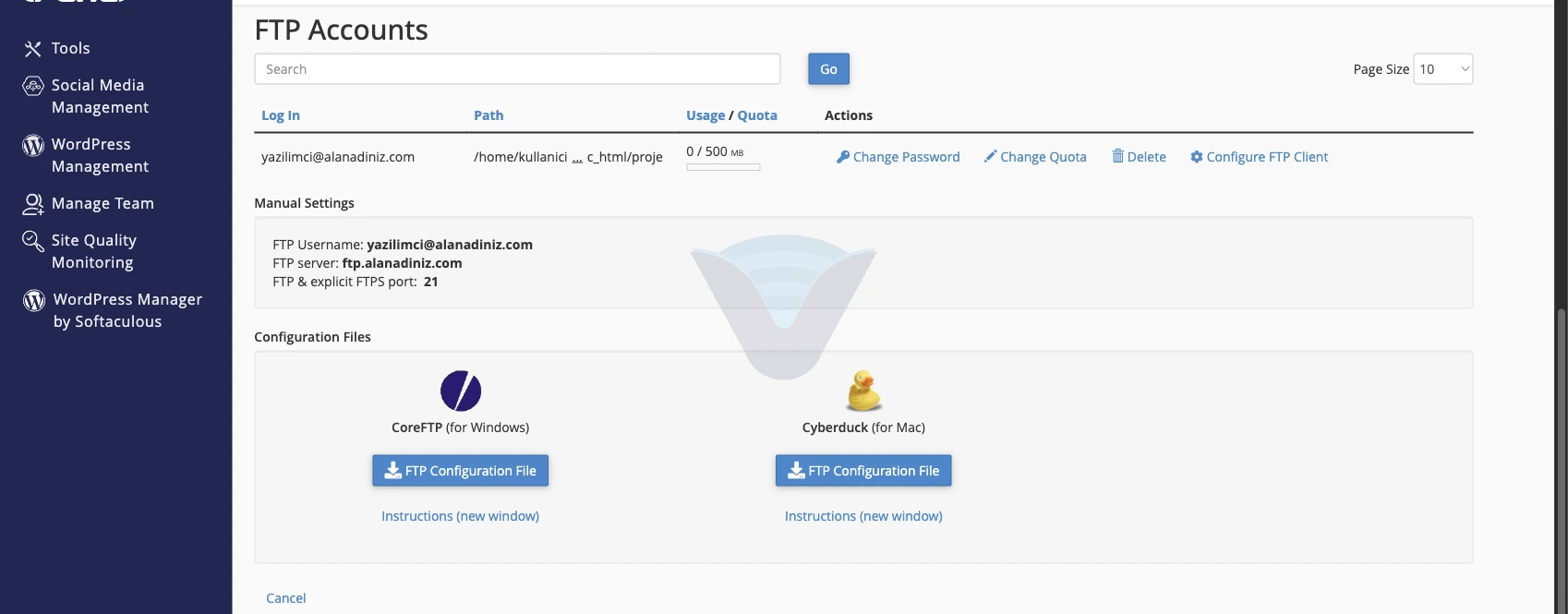Screen dimensions: 1568x614
Task: Click the yazilimci@alanadiniz.com login cell
Action: 338,157
